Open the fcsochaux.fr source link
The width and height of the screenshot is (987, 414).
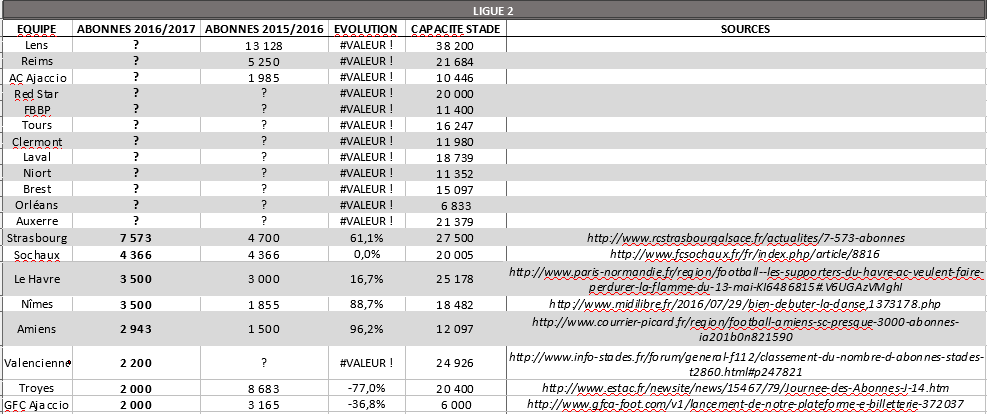745,254
